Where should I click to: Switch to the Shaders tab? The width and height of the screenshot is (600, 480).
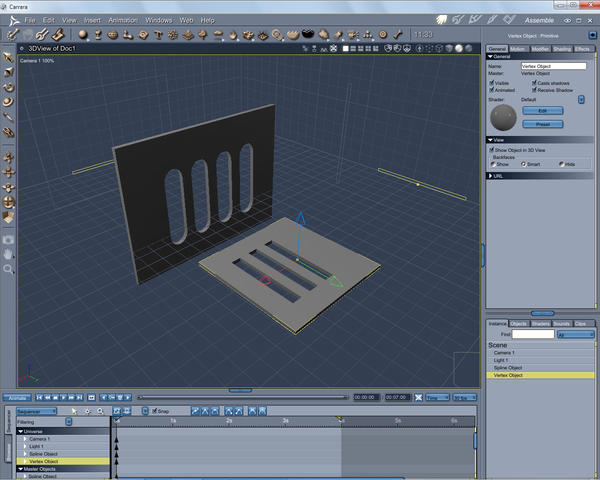(541, 323)
